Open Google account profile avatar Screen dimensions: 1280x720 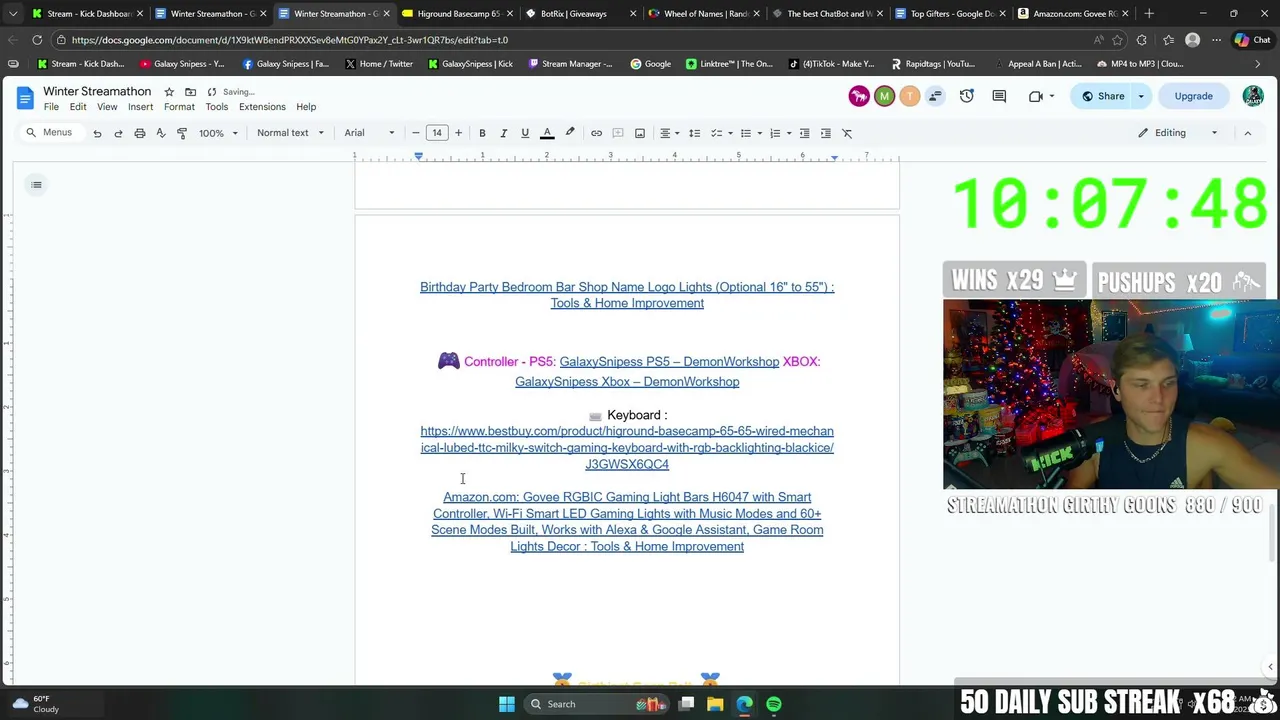[x=1252, y=96]
